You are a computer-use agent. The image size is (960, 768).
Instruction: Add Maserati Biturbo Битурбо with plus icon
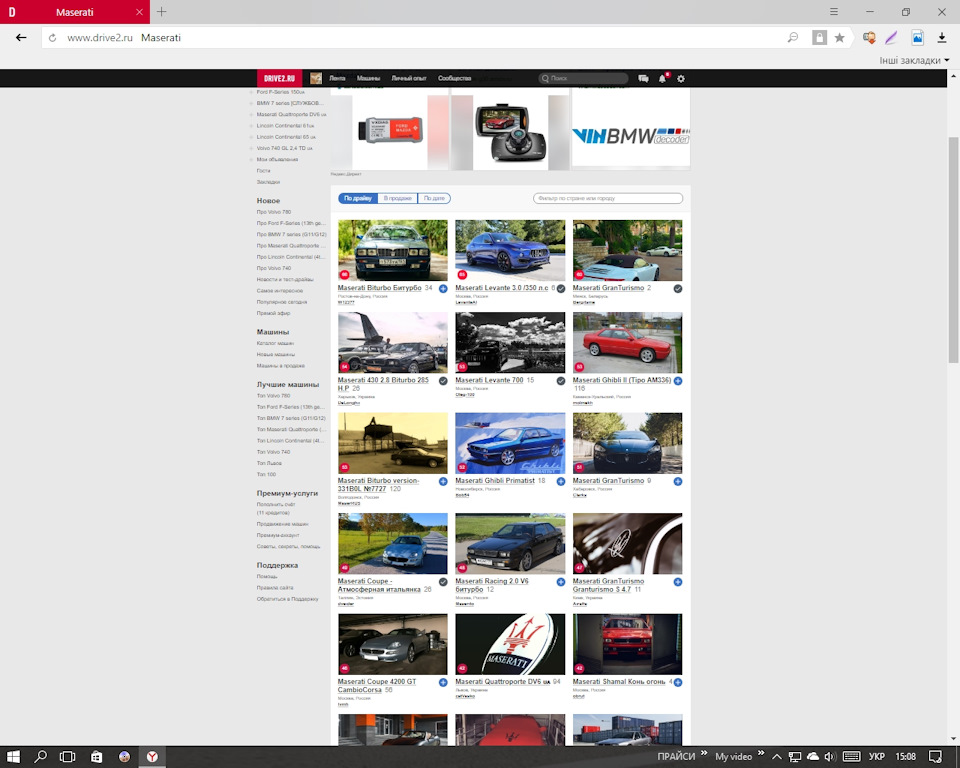(443, 288)
